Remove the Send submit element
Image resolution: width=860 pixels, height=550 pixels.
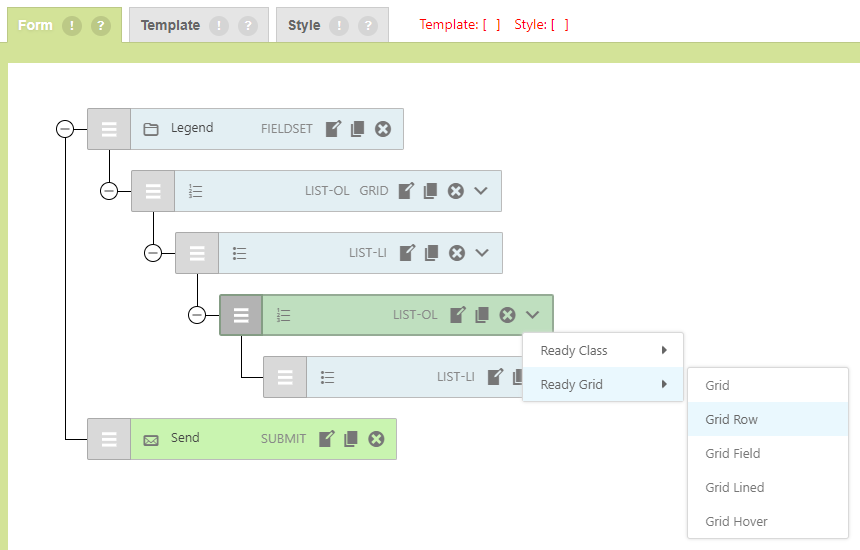pyautogui.click(x=376, y=439)
